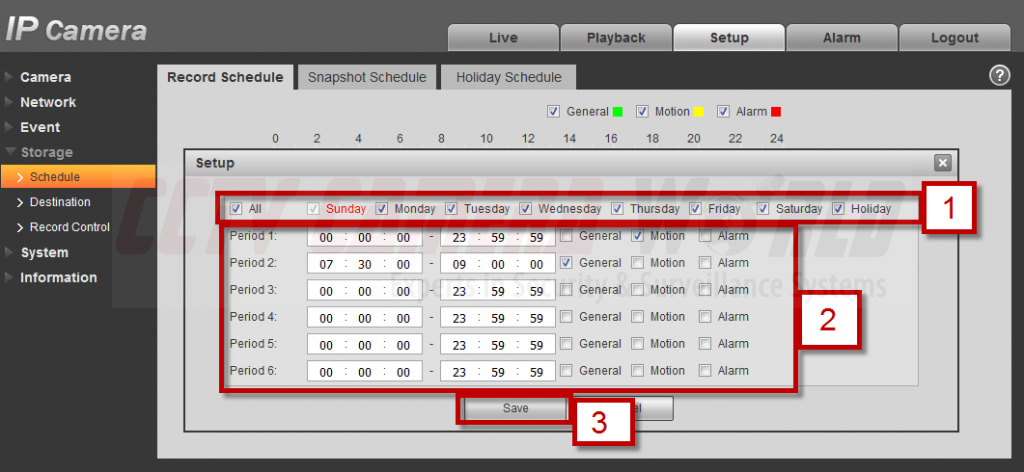Open the Live view tab
This screenshot has width=1024, height=472.
point(503,38)
